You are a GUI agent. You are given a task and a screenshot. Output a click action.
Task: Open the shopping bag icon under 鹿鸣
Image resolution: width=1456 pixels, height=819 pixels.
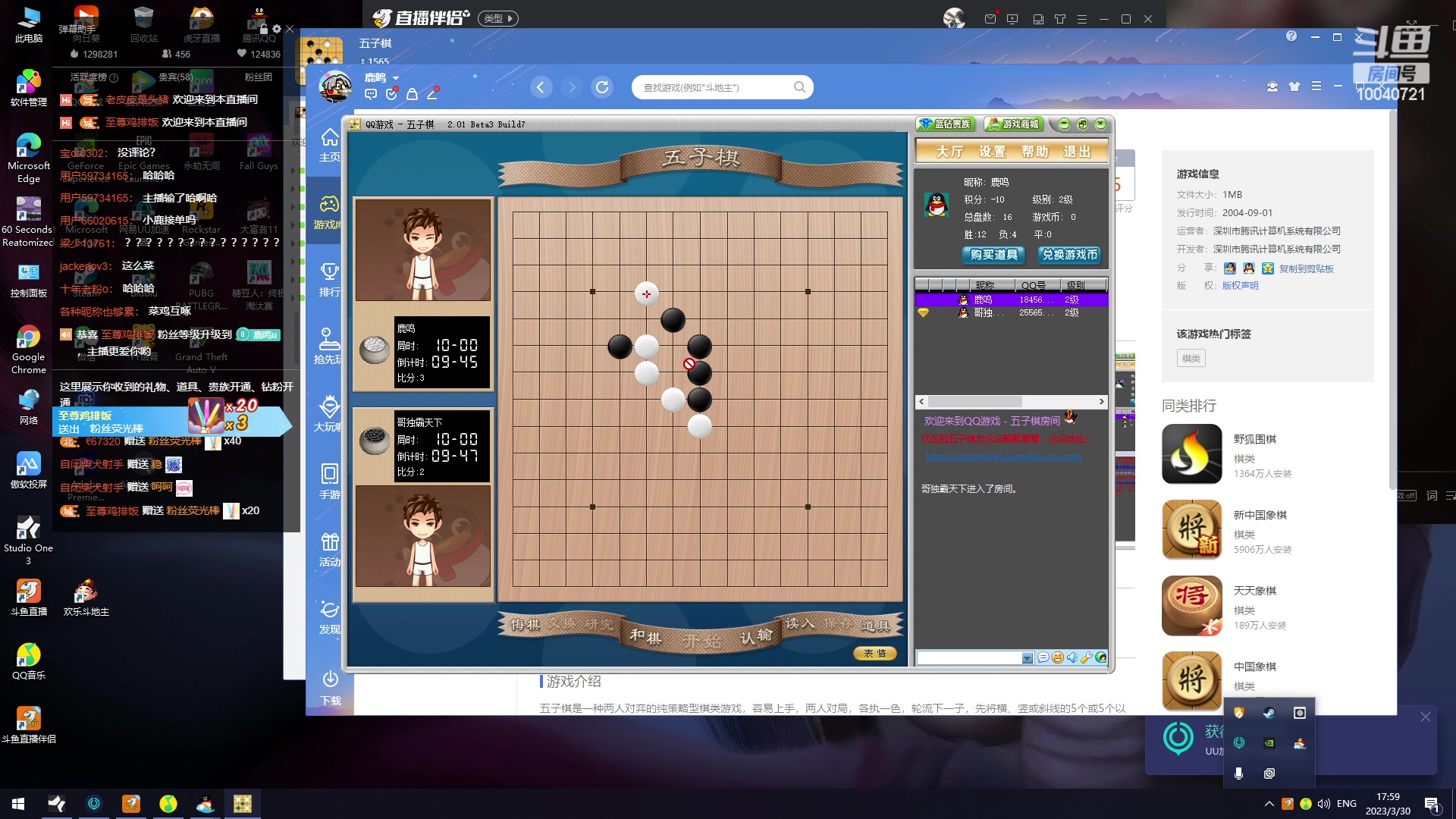click(412, 94)
